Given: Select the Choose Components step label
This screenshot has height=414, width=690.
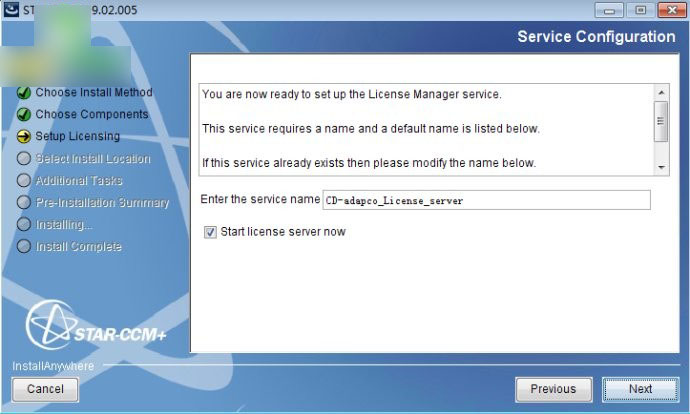Looking at the screenshot, I should click(92, 114).
